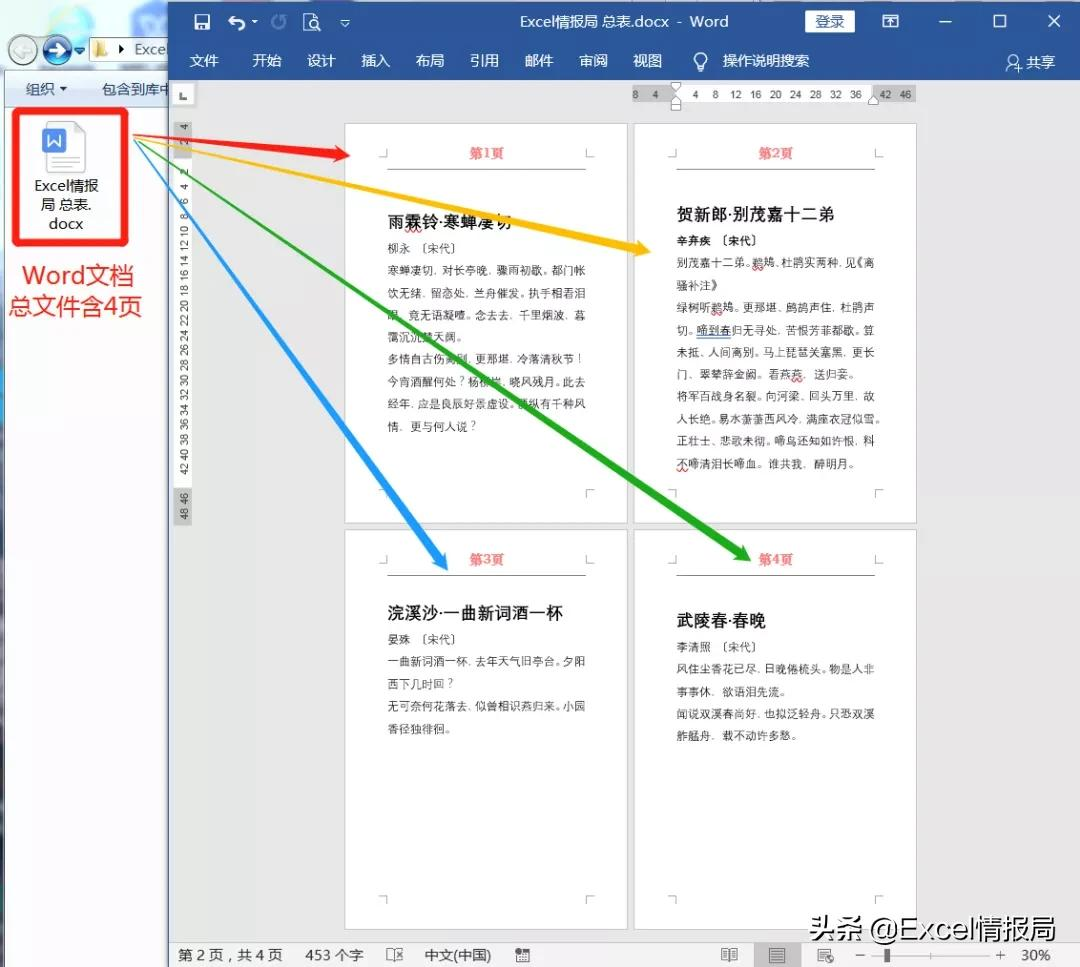
Task: Click the Redo/Repeat icon
Action: tap(278, 22)
